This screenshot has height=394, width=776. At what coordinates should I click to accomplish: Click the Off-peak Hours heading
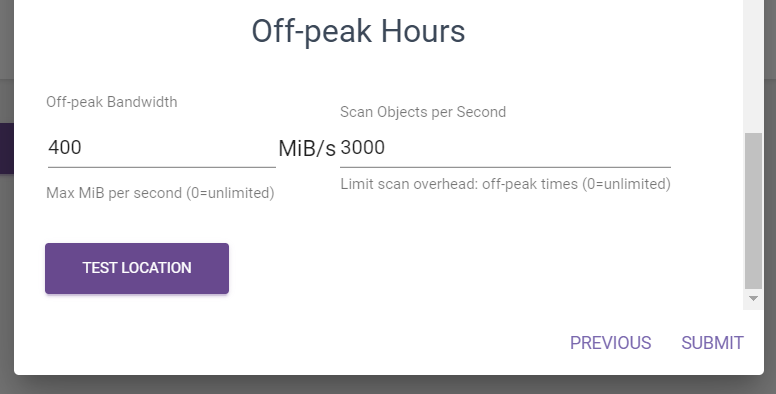358,31
